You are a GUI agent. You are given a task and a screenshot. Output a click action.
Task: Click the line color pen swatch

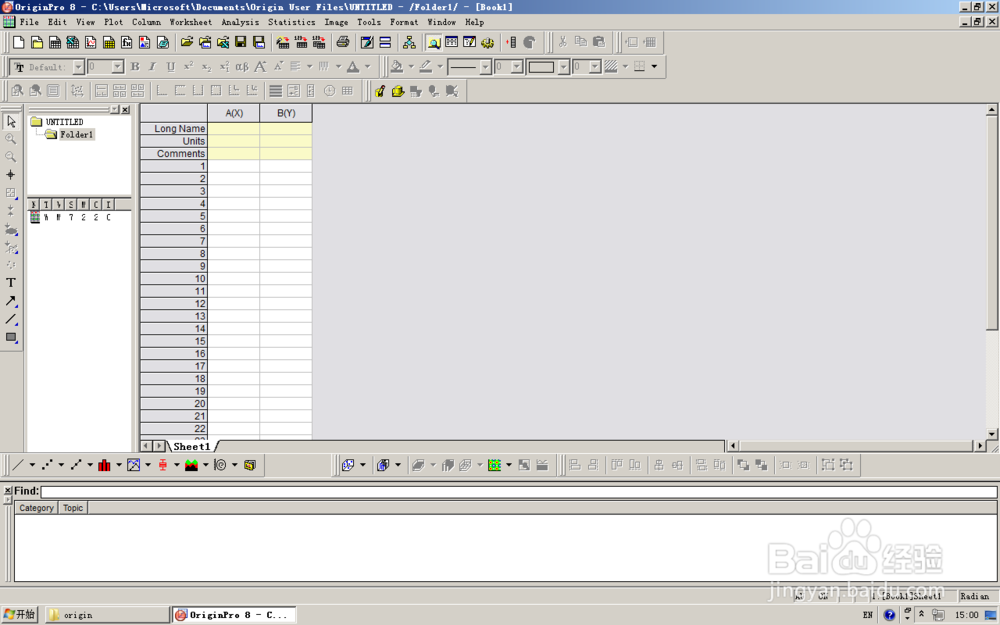pyautogui.click(x=425, y=67)
